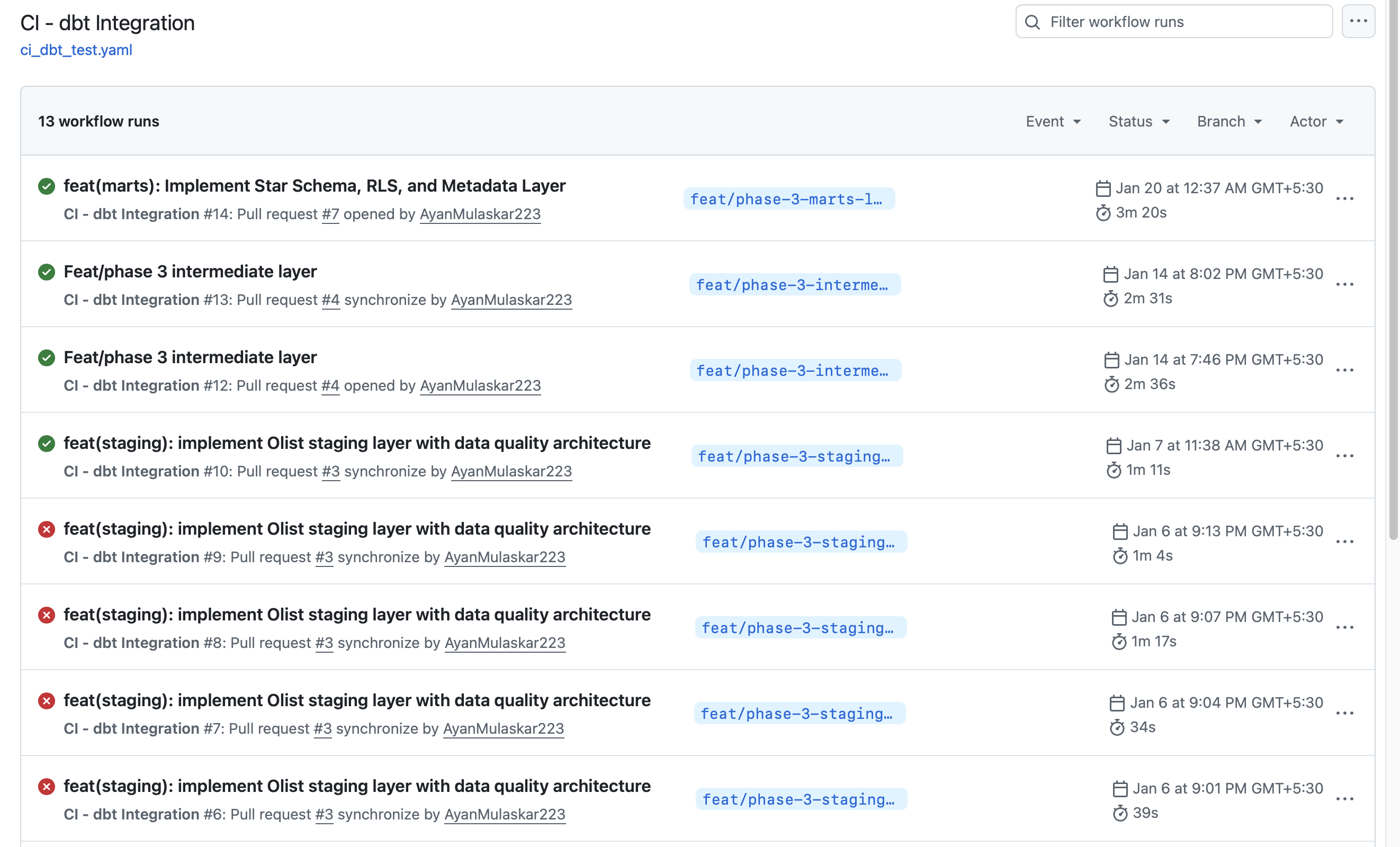Image resolution: width=1400 pixels, height=847 pixels.
Task: Open the kebab menu for run #8
Action: pos(1344,628)
